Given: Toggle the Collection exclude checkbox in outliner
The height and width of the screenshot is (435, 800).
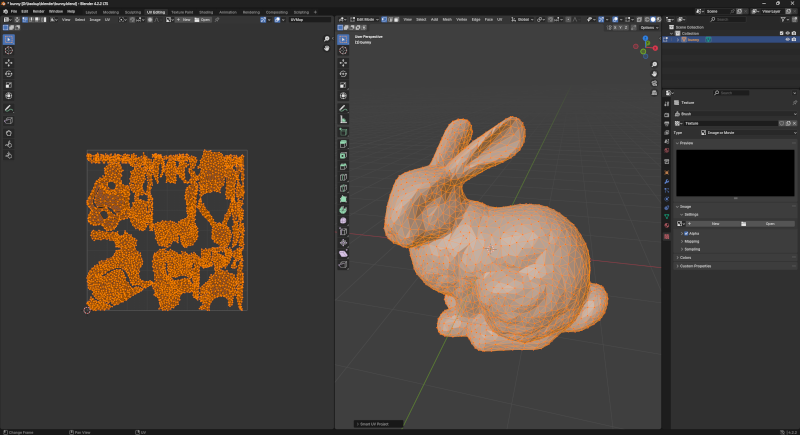Looking at the screenshot, I should click(x=781, y=33).
